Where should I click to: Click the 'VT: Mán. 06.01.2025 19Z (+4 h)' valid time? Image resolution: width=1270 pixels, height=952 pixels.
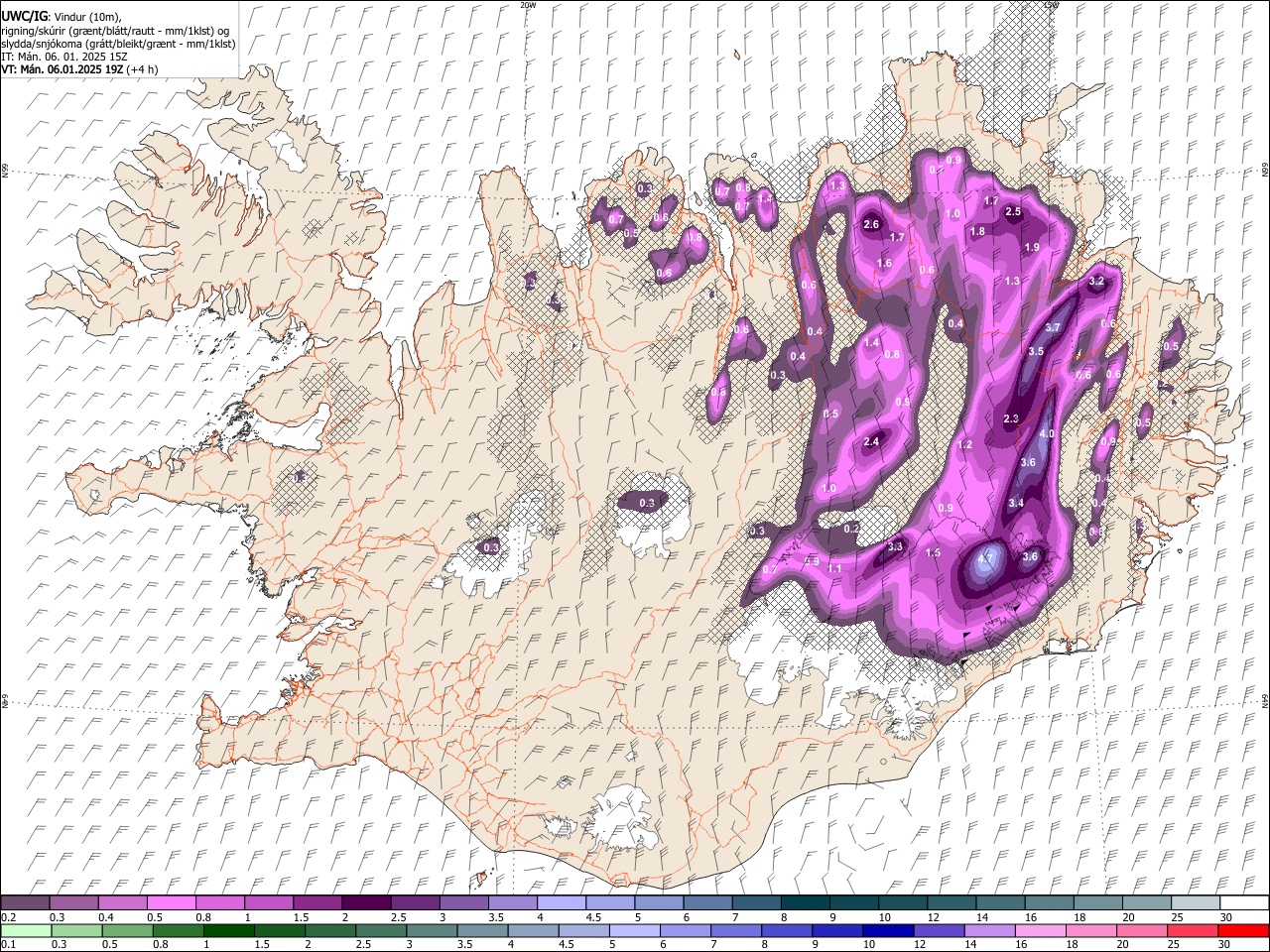click(x=79, y=69)
